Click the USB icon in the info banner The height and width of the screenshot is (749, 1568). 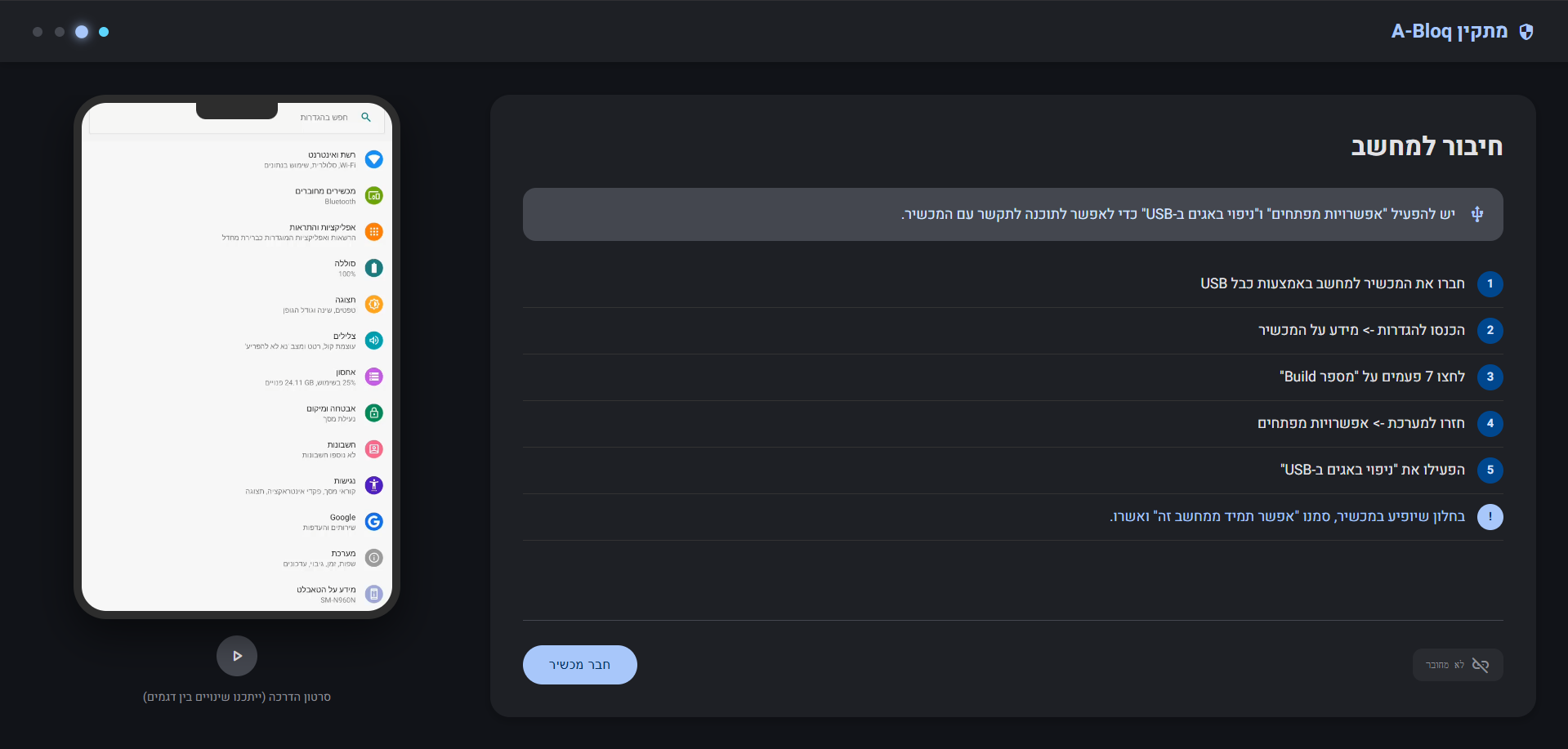[1477, 214]
